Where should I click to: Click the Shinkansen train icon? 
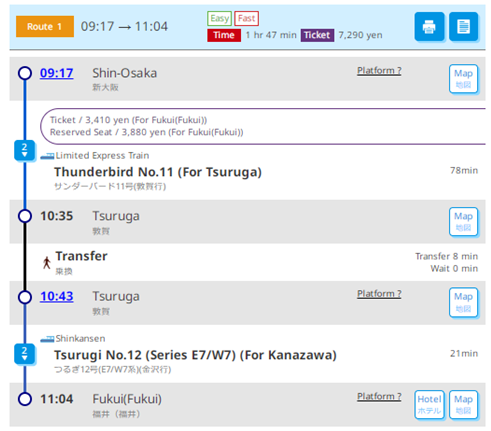[x=47, y=339]
